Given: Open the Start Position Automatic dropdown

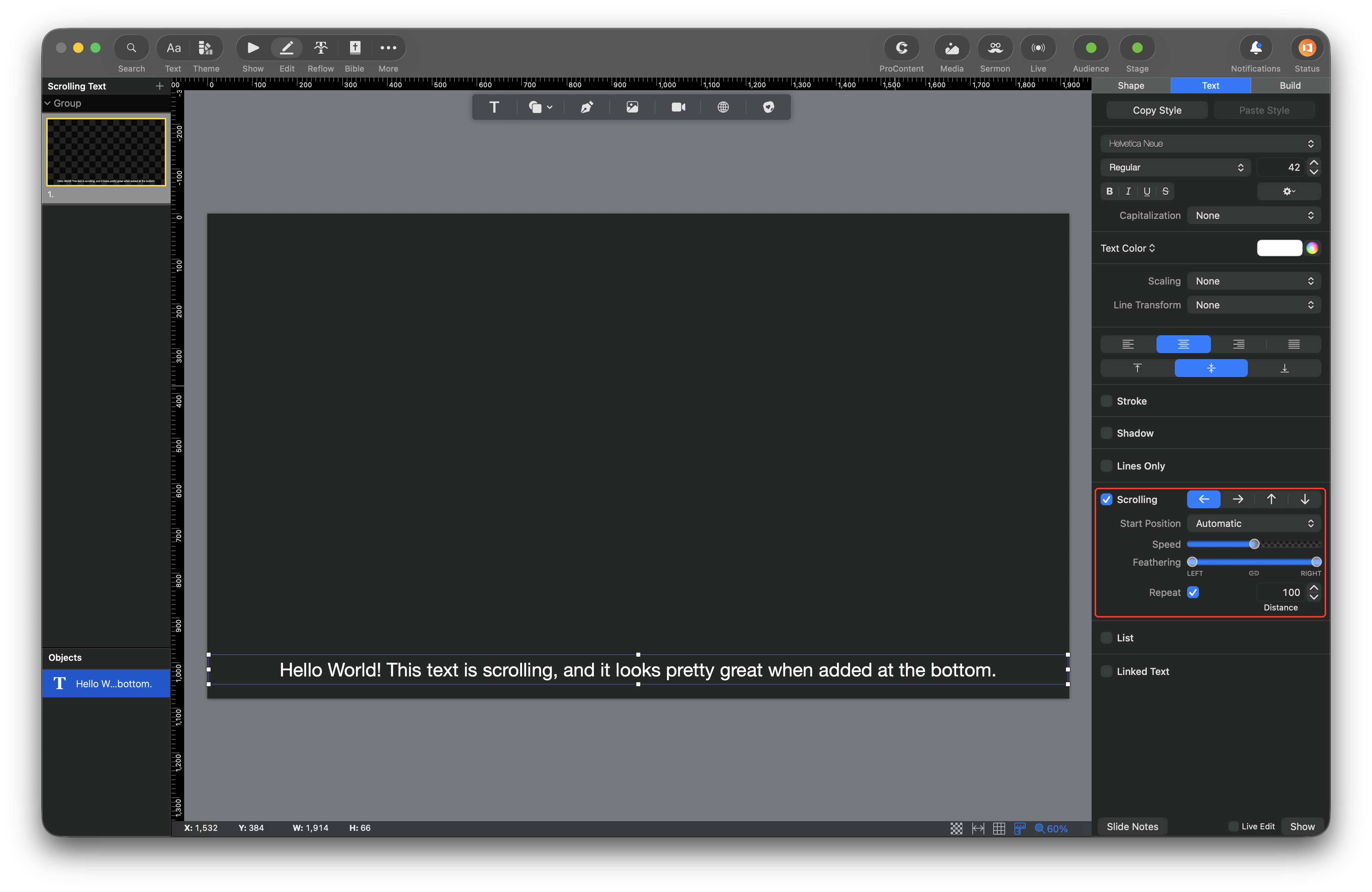Looking at the screenshot, I should [x=1254, y=524].
